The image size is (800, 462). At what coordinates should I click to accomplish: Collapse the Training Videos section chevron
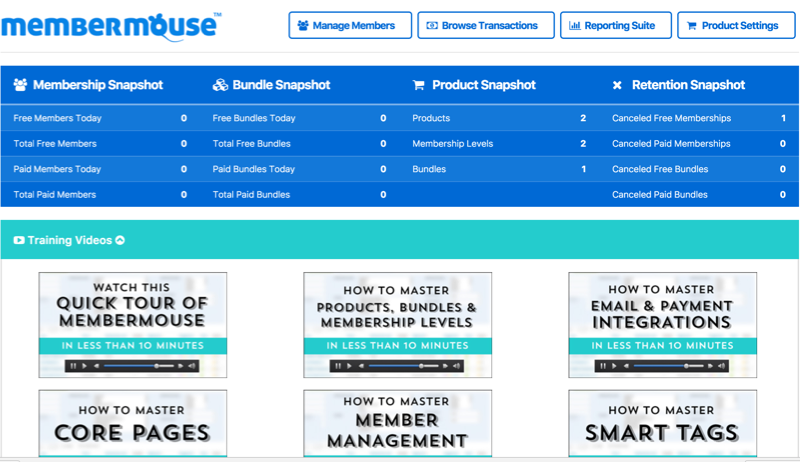[x=120, y=240]
